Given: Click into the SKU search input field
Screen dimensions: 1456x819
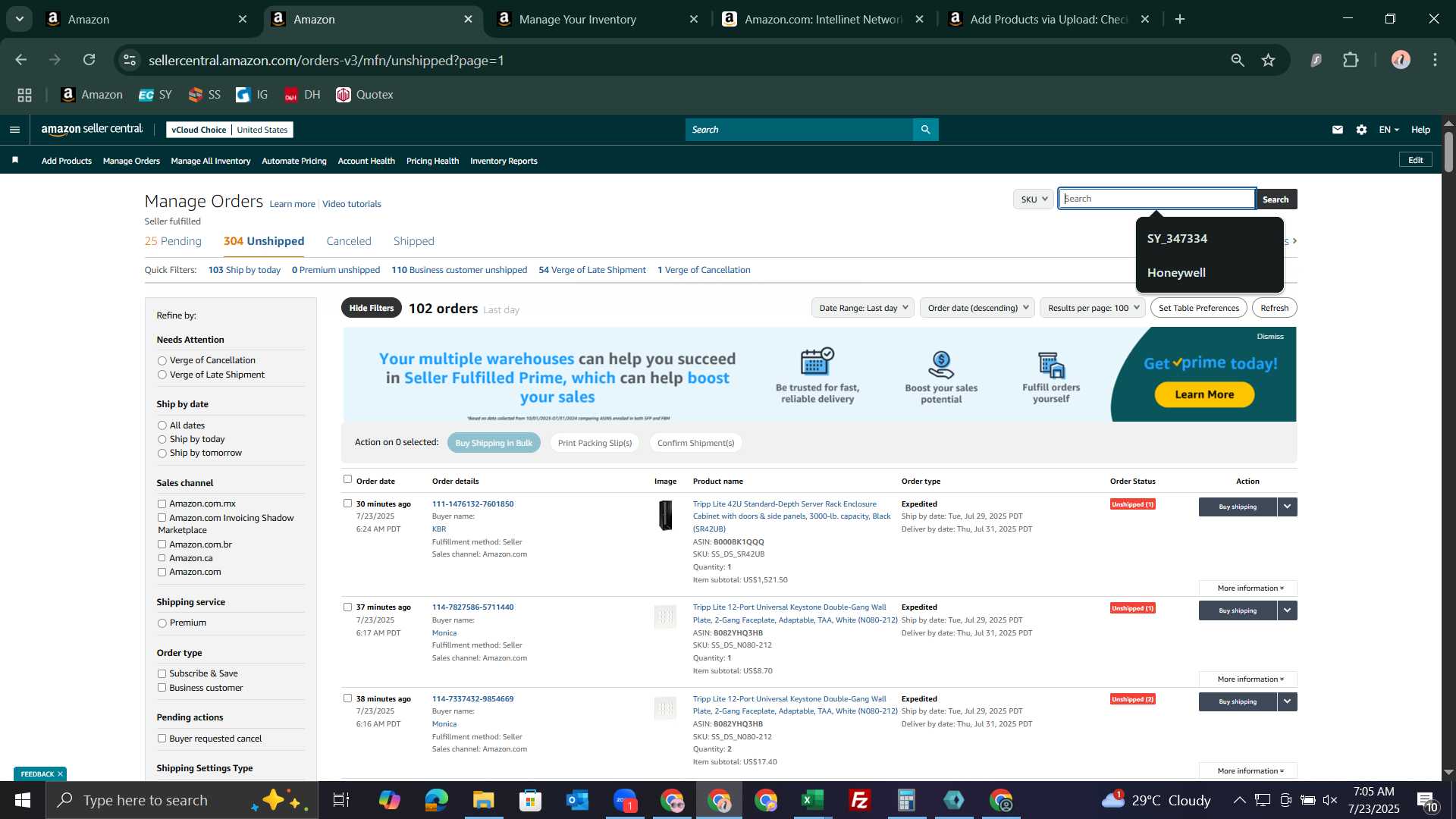Looking at the screenshot, I should pos(1157,199).
